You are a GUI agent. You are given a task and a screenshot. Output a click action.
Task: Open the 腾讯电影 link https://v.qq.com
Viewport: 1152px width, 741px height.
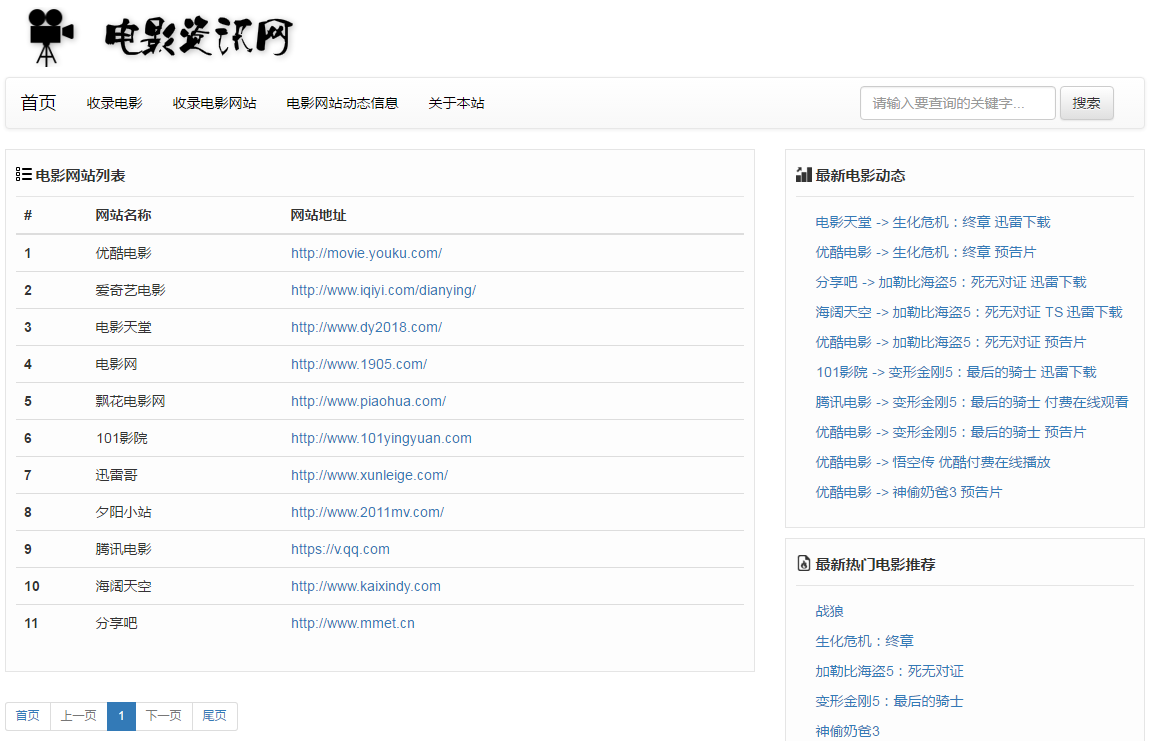coord(339,549)
